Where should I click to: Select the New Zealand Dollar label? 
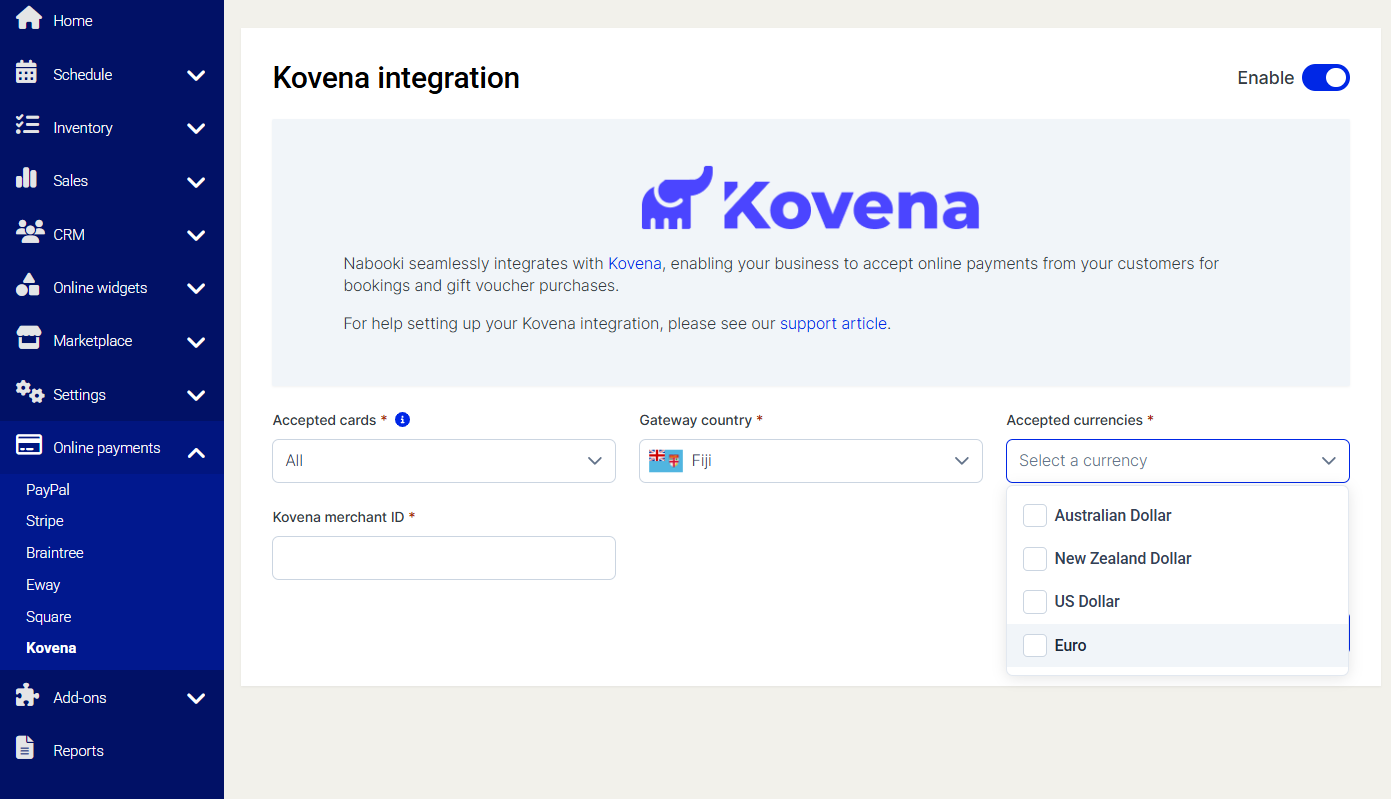(x=1123, y=559)
